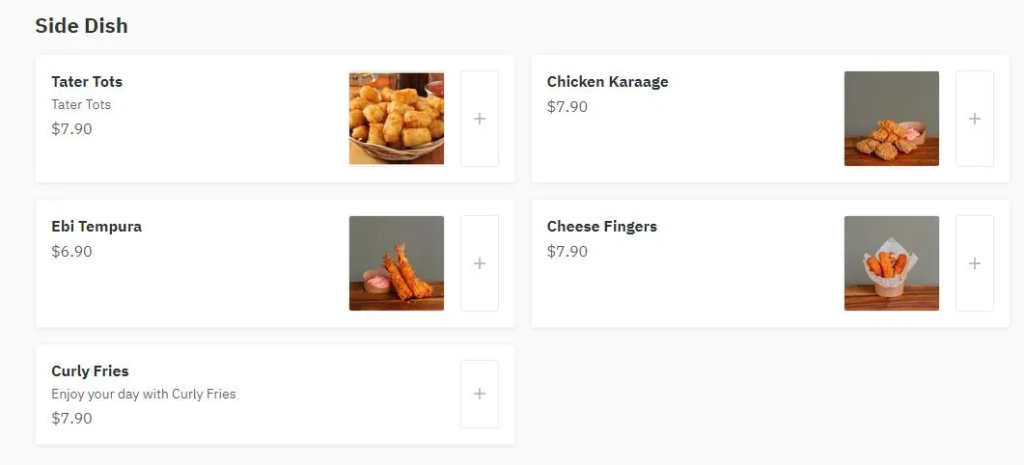Select the Curly Fries title
Screen dimensions: 1024x465
(x=90, y=372)
